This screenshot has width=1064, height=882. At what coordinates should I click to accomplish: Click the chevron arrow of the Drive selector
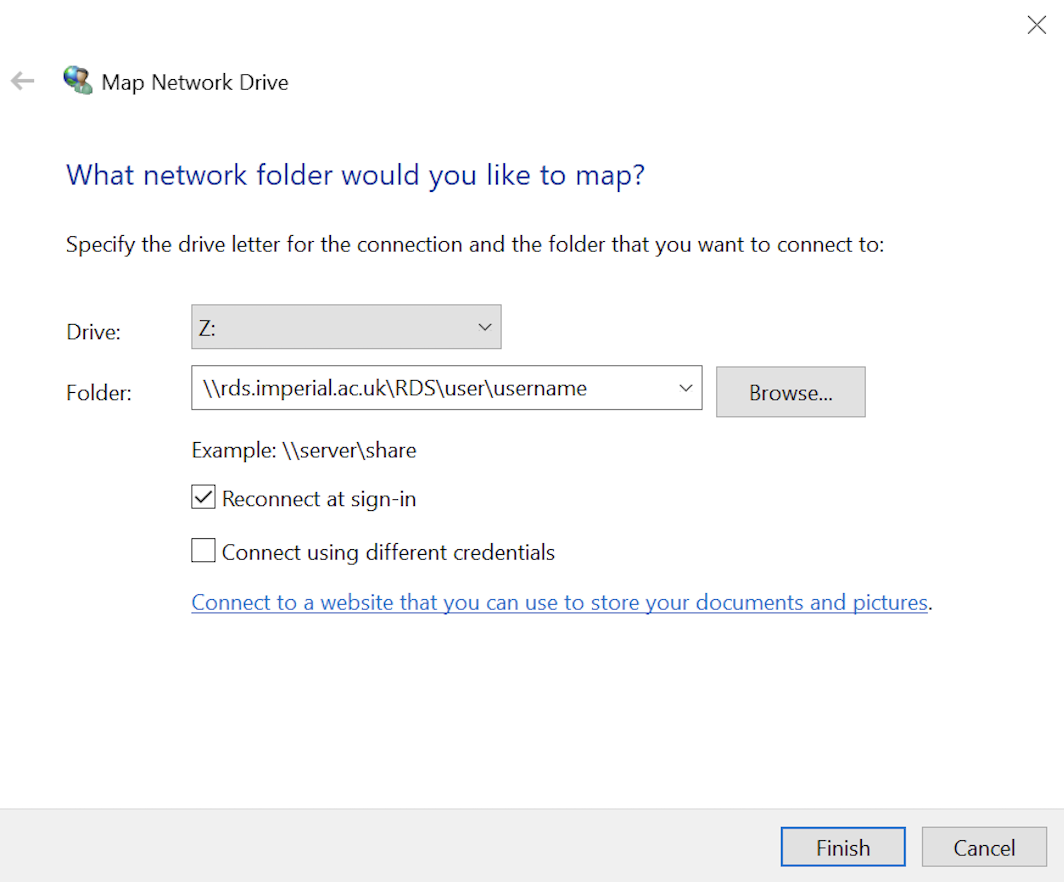click(485, 327)
